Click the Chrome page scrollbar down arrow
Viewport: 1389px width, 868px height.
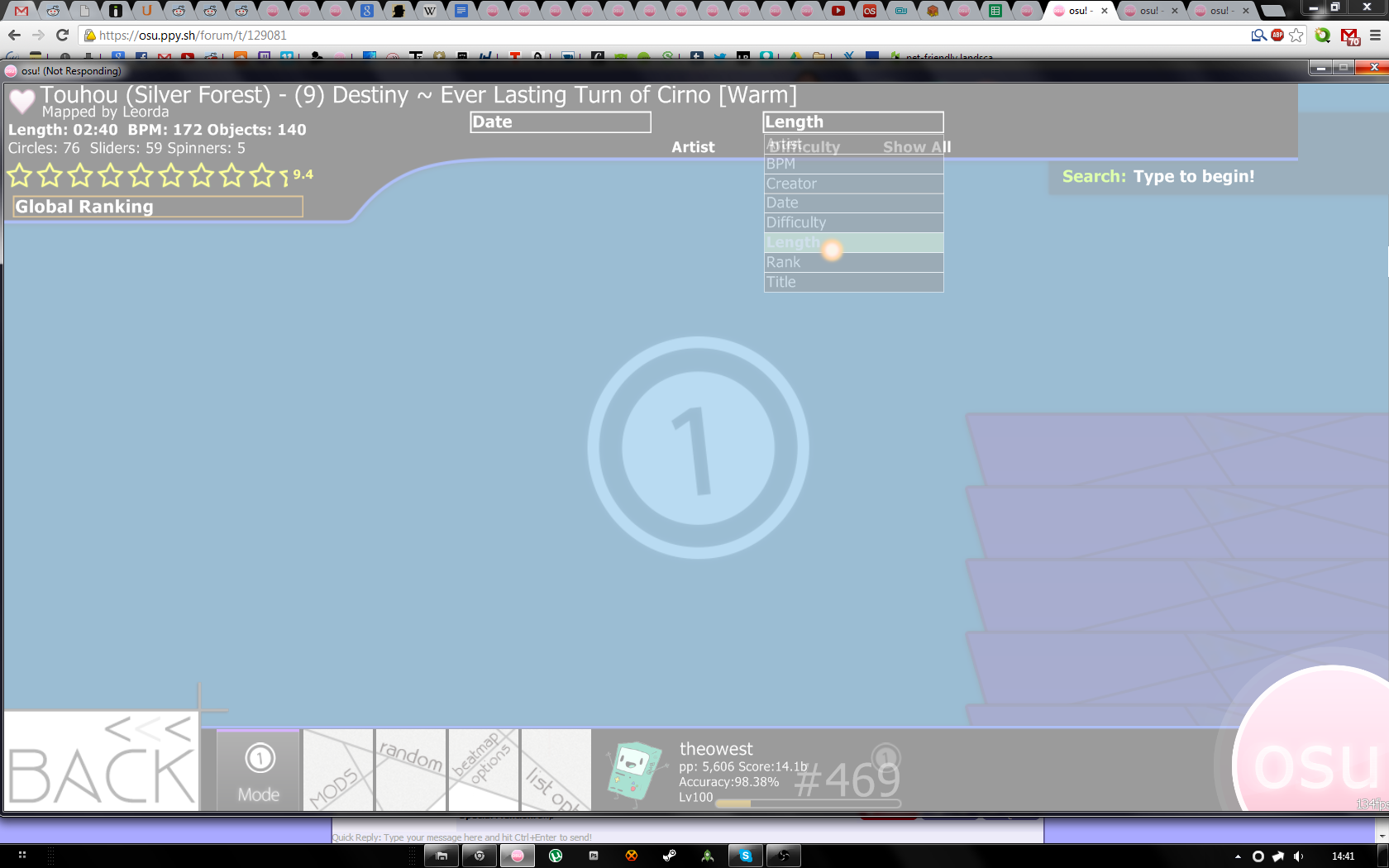coord(1382,837)
